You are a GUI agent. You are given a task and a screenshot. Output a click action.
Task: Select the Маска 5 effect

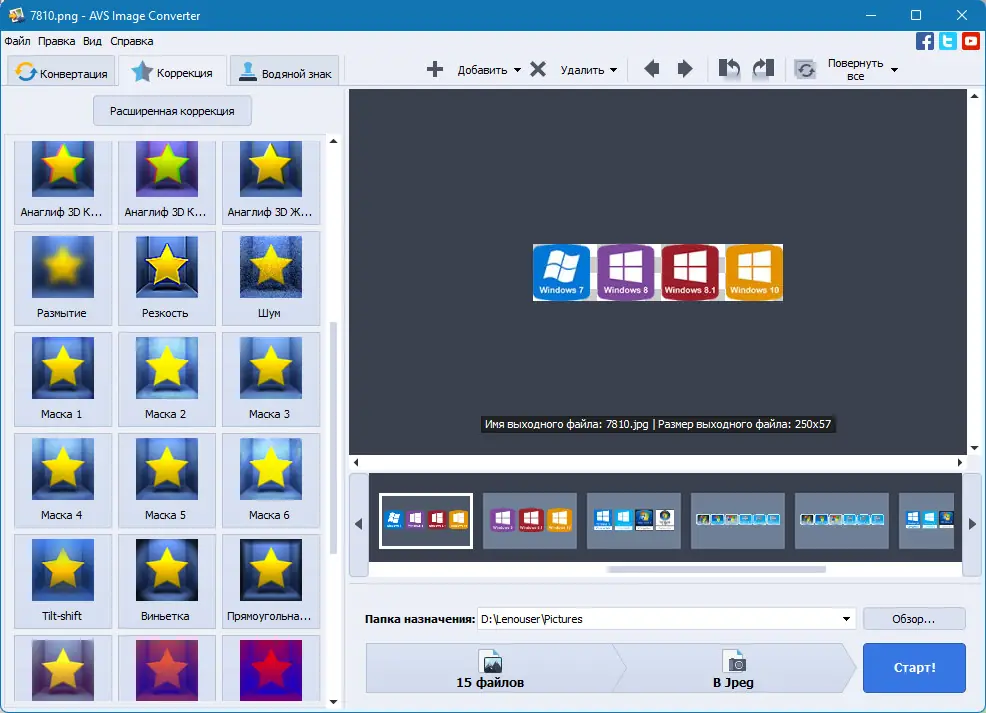click(167, 480)
